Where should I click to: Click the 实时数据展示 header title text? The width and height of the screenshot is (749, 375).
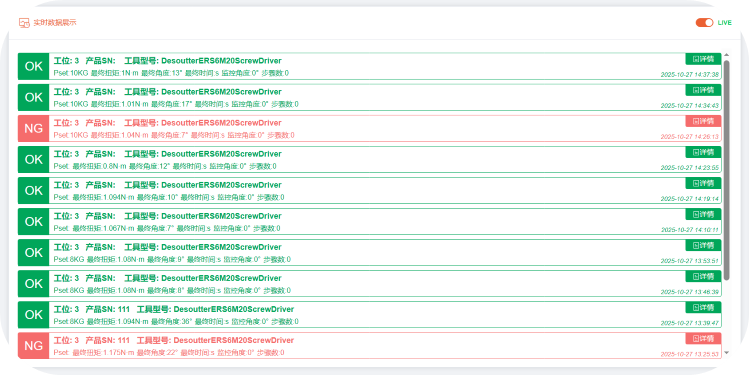pyautogui.click(x=55, y=22)
